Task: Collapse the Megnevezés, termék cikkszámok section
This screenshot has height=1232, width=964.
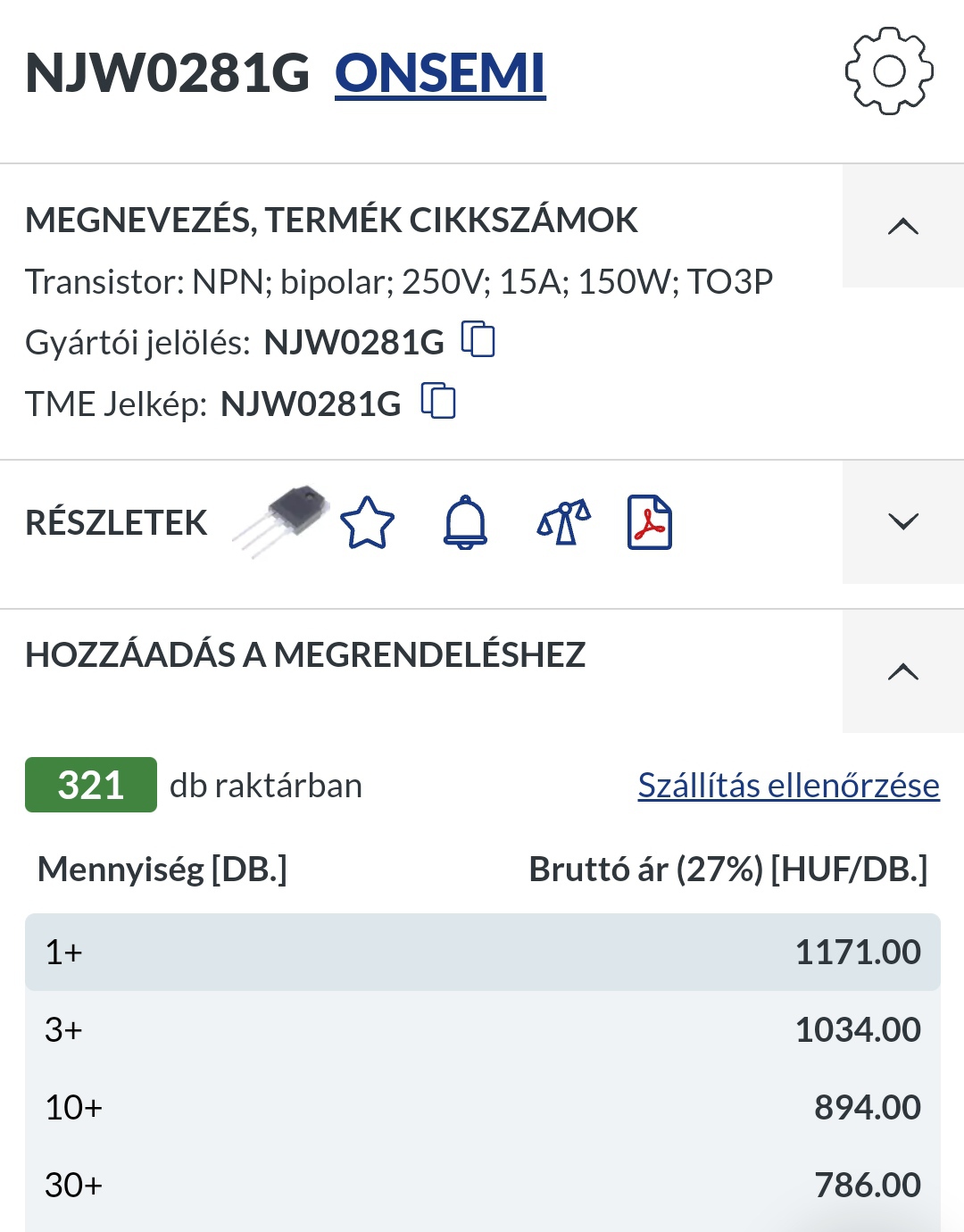Action: tap(903, 226)
